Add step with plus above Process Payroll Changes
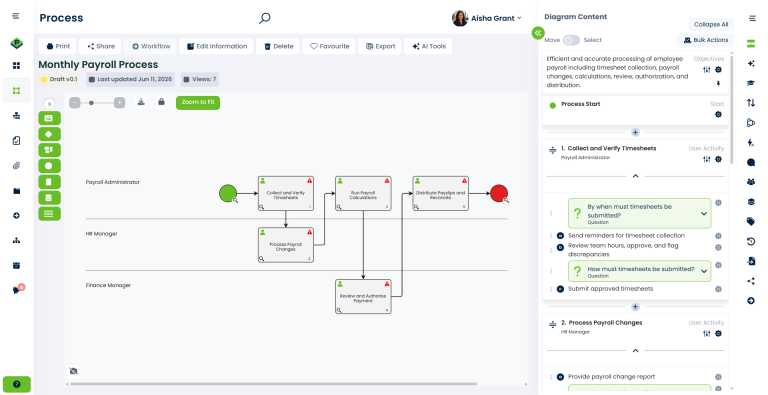The image size is (768, 395). click(x=635, y=307)
